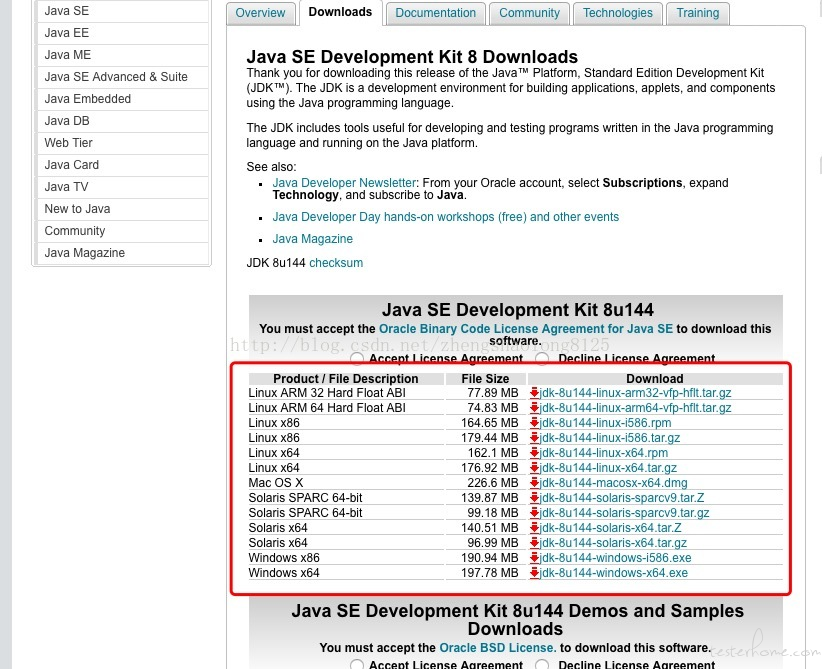The width and height of the screenshot is (822, 669).
Task: Open the Documentation tab
Action: pyautogui.click(x=436, y=13)
